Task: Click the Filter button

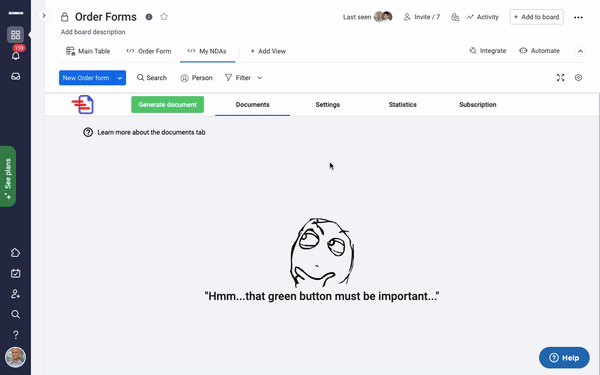Action: 238,78
